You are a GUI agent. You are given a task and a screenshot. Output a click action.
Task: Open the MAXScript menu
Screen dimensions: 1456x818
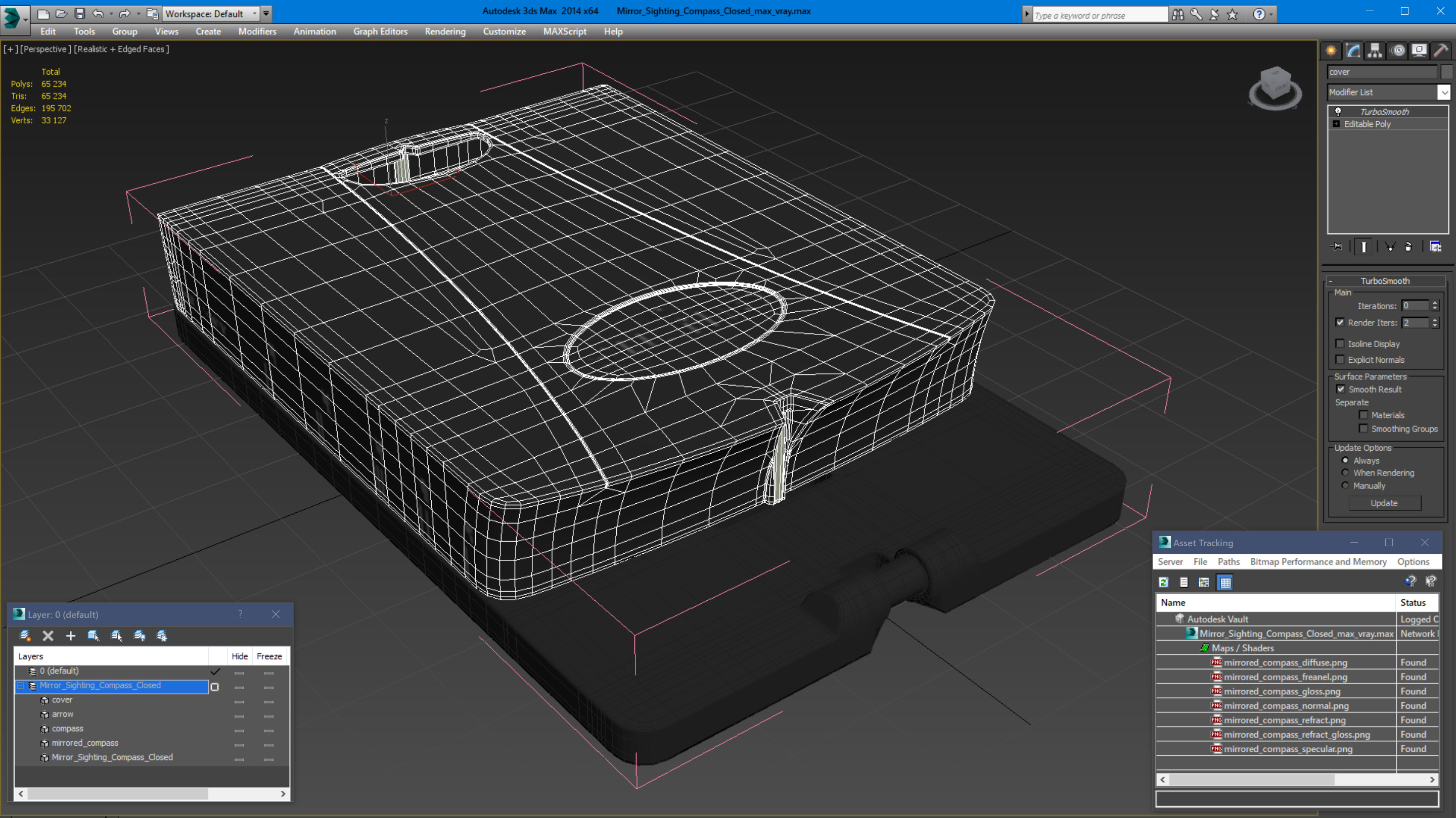565,32
